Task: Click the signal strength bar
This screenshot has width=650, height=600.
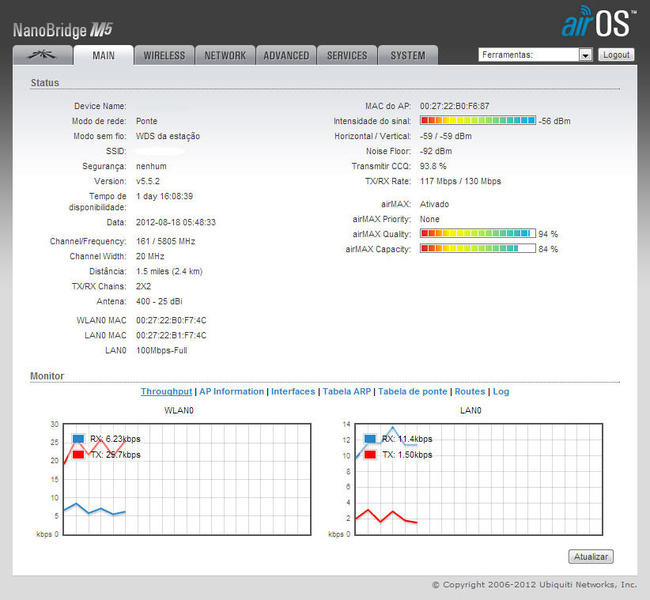Action: (478, 120)
